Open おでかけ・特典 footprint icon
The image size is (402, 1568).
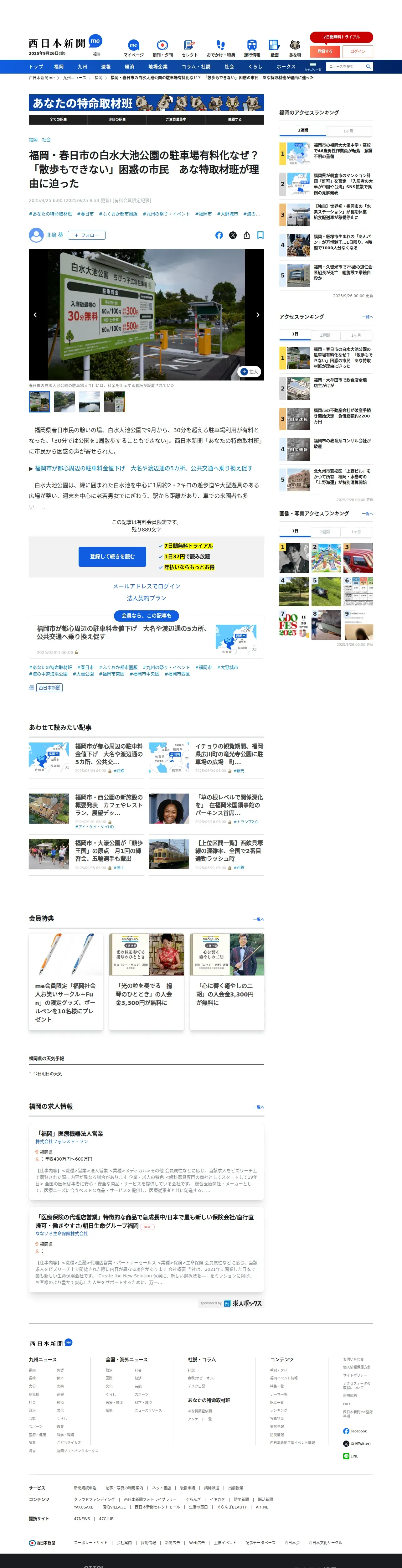click(x=220, y=45)
